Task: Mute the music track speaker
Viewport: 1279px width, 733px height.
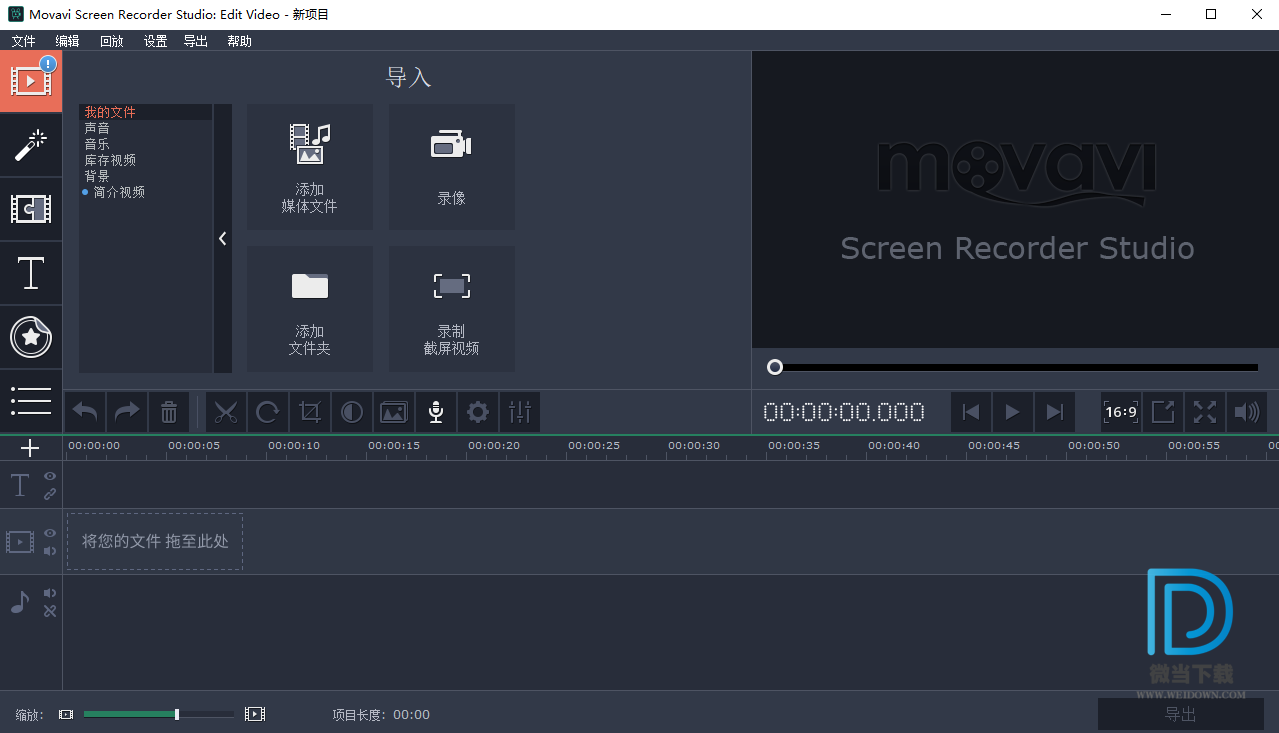Action: click(x=50, y=593)
